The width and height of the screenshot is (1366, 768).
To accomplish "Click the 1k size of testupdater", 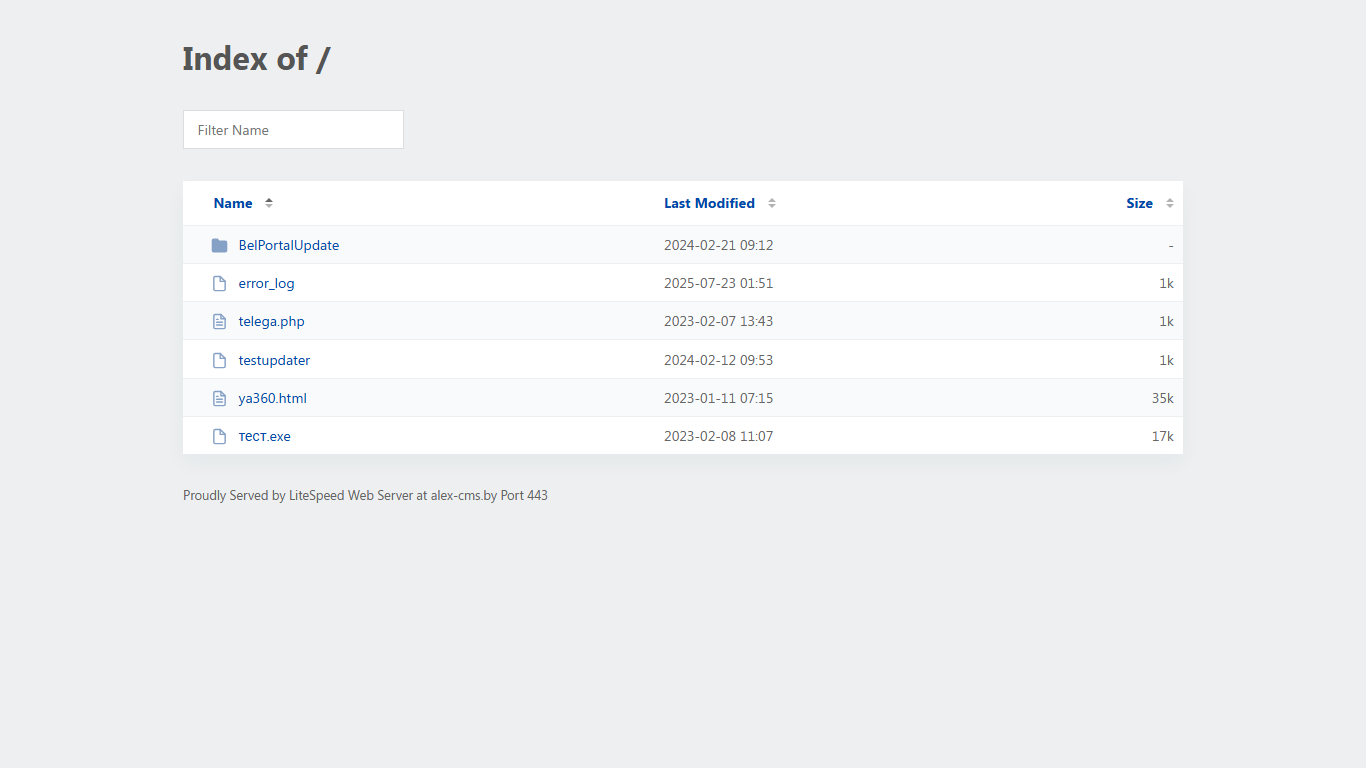I will click(1166, 360).
